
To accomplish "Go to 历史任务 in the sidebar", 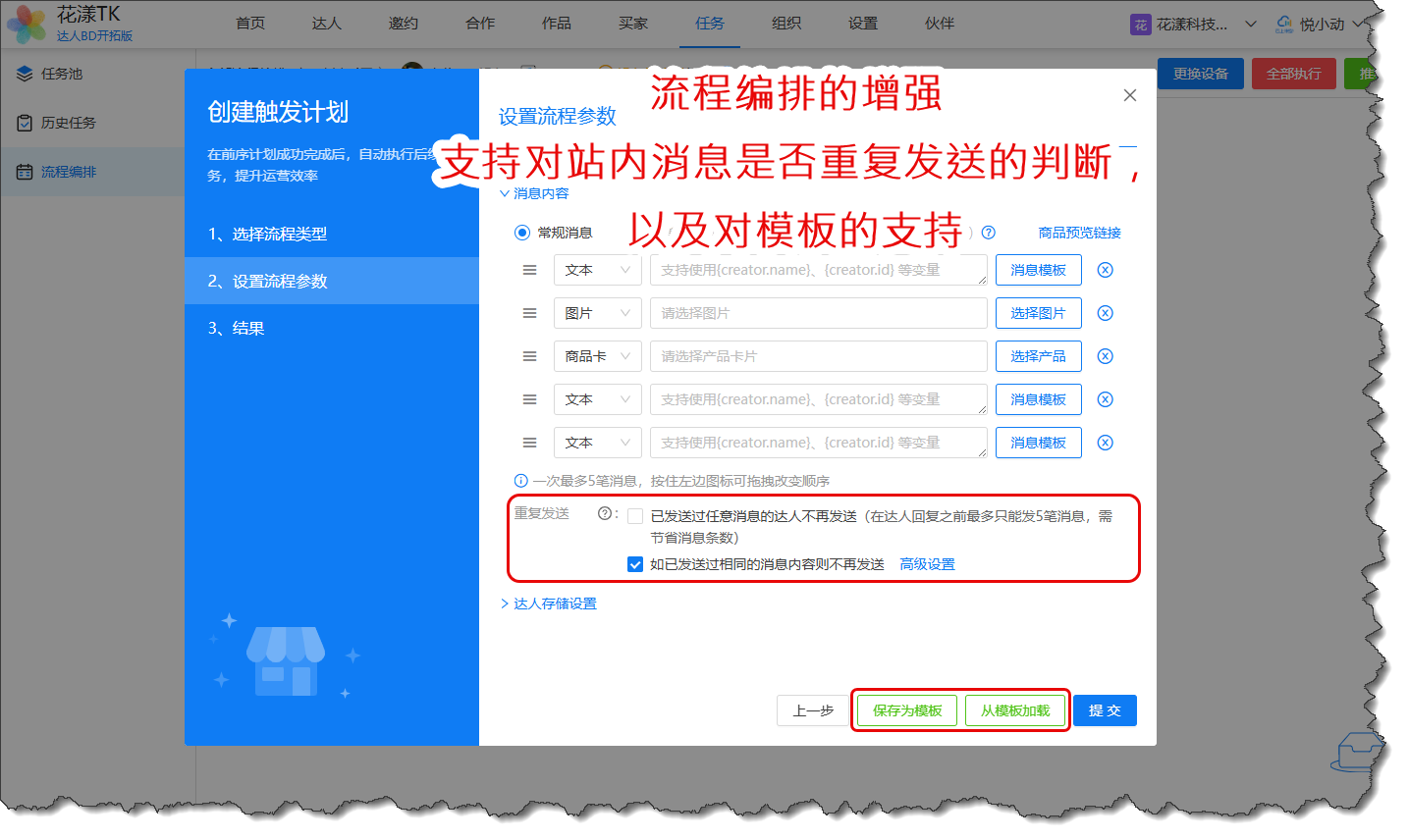I will (68, 123).
